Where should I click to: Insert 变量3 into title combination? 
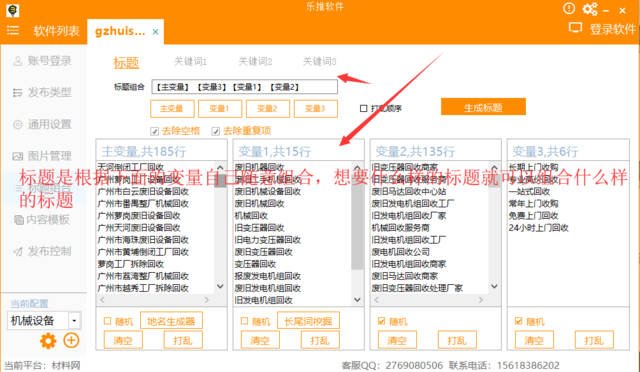tap(316, 109)
